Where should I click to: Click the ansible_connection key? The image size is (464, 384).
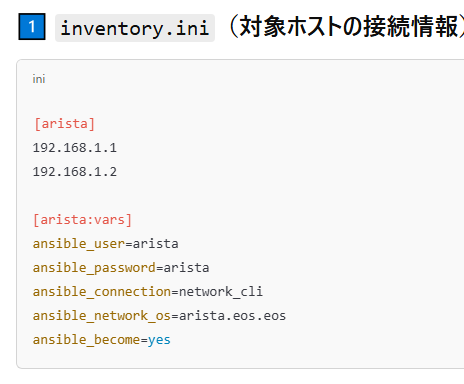click(102, 292)
